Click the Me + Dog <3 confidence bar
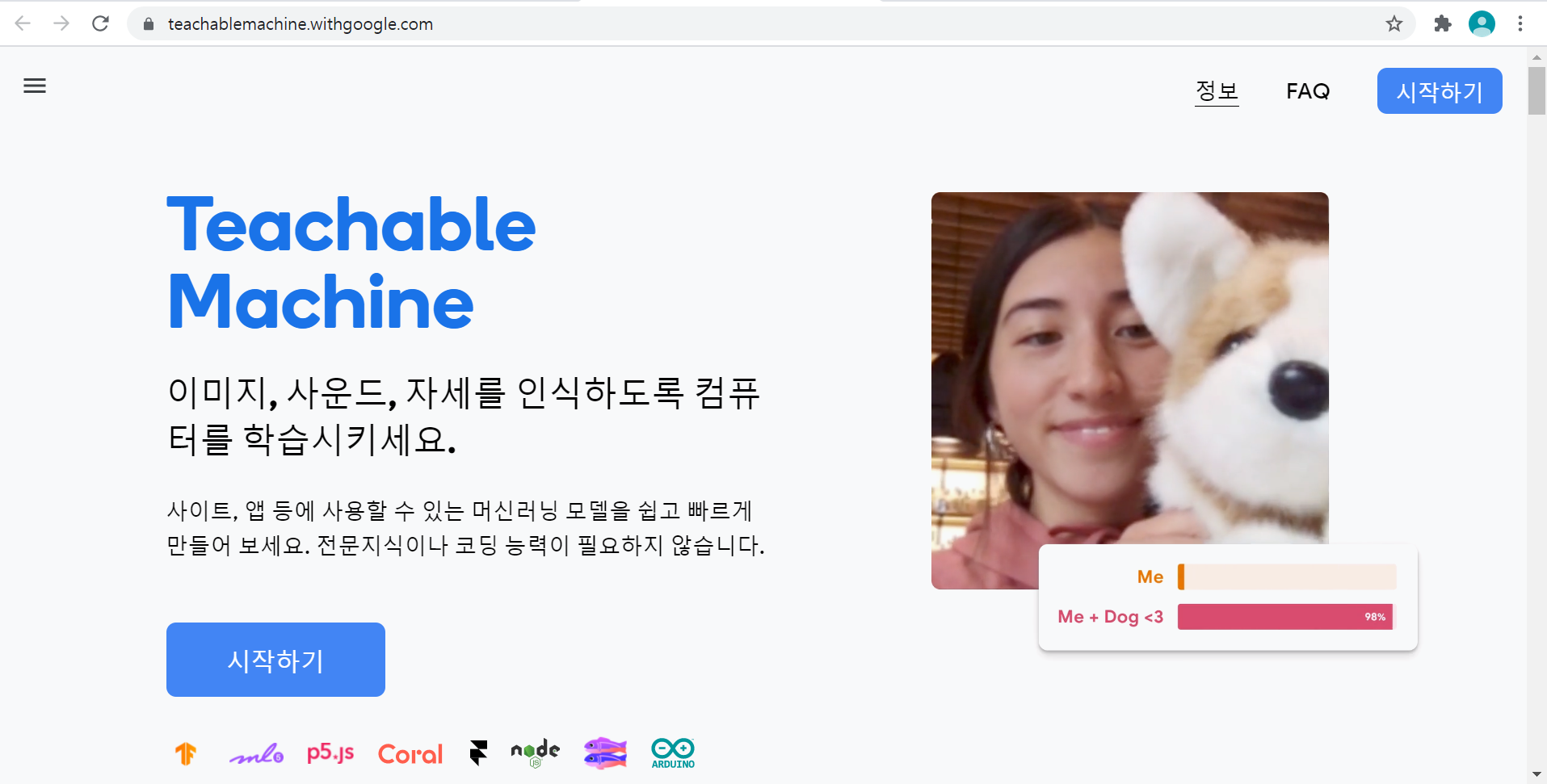Screen dimensions: 1547x784 coord(1285,617)
